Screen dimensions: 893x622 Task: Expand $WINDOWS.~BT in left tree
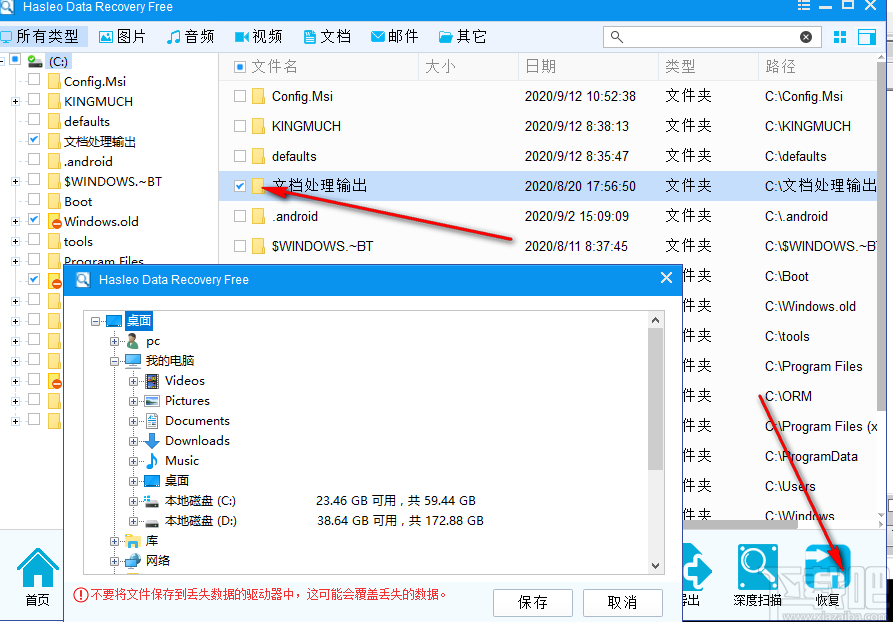point(15,182)
